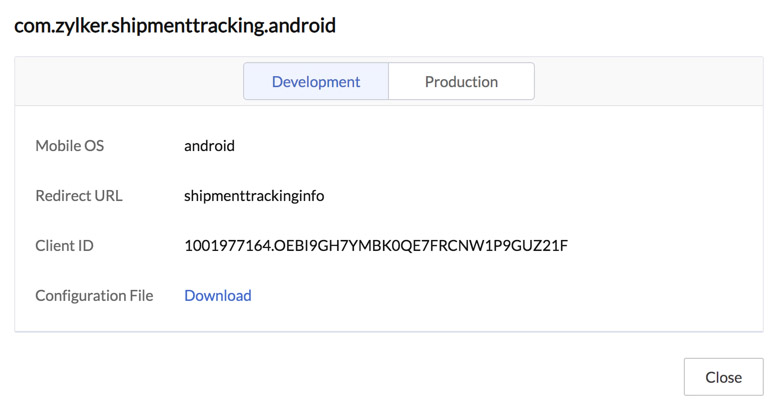781x402 pixels.
Task: Open the Production environment details
Action: click(x=461, y=81)
